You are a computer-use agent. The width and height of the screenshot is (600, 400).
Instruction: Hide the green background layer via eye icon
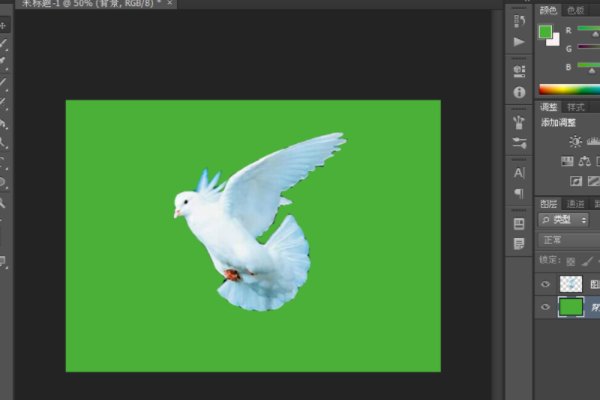[546, 308]
